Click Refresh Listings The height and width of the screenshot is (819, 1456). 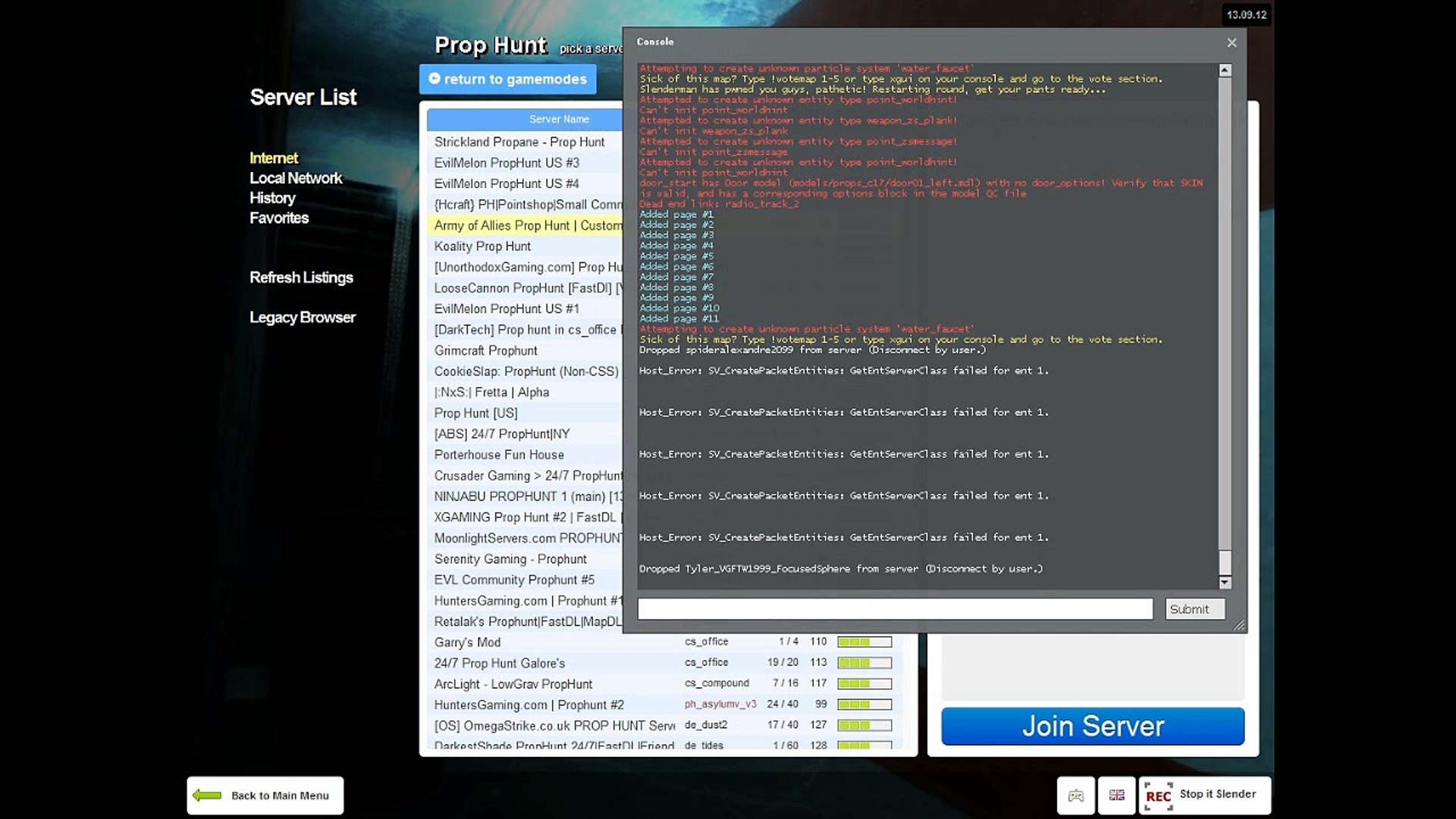[x=301, y=278]
